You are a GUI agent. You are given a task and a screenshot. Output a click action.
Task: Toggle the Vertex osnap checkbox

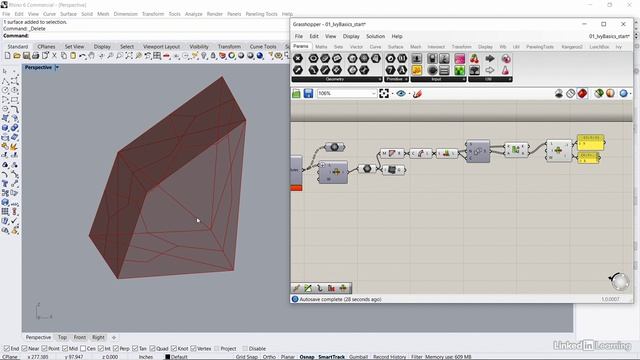point(193,349)
